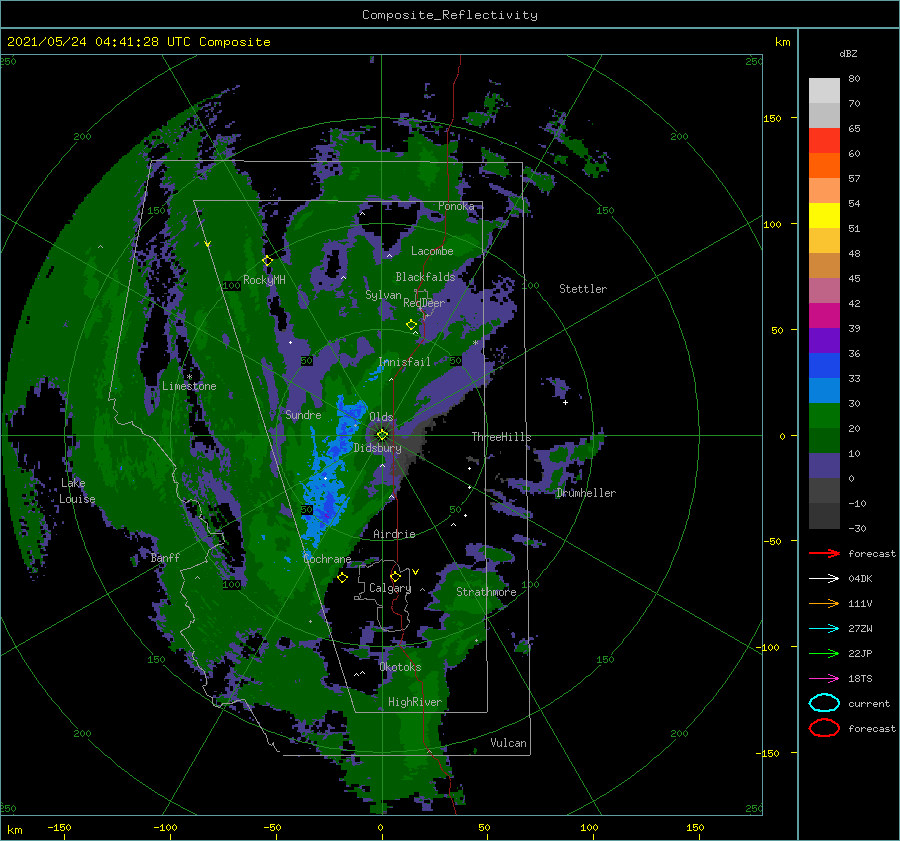900x841 pixels.
Task: Click the Okotoks town label
Action: (400, 667)
